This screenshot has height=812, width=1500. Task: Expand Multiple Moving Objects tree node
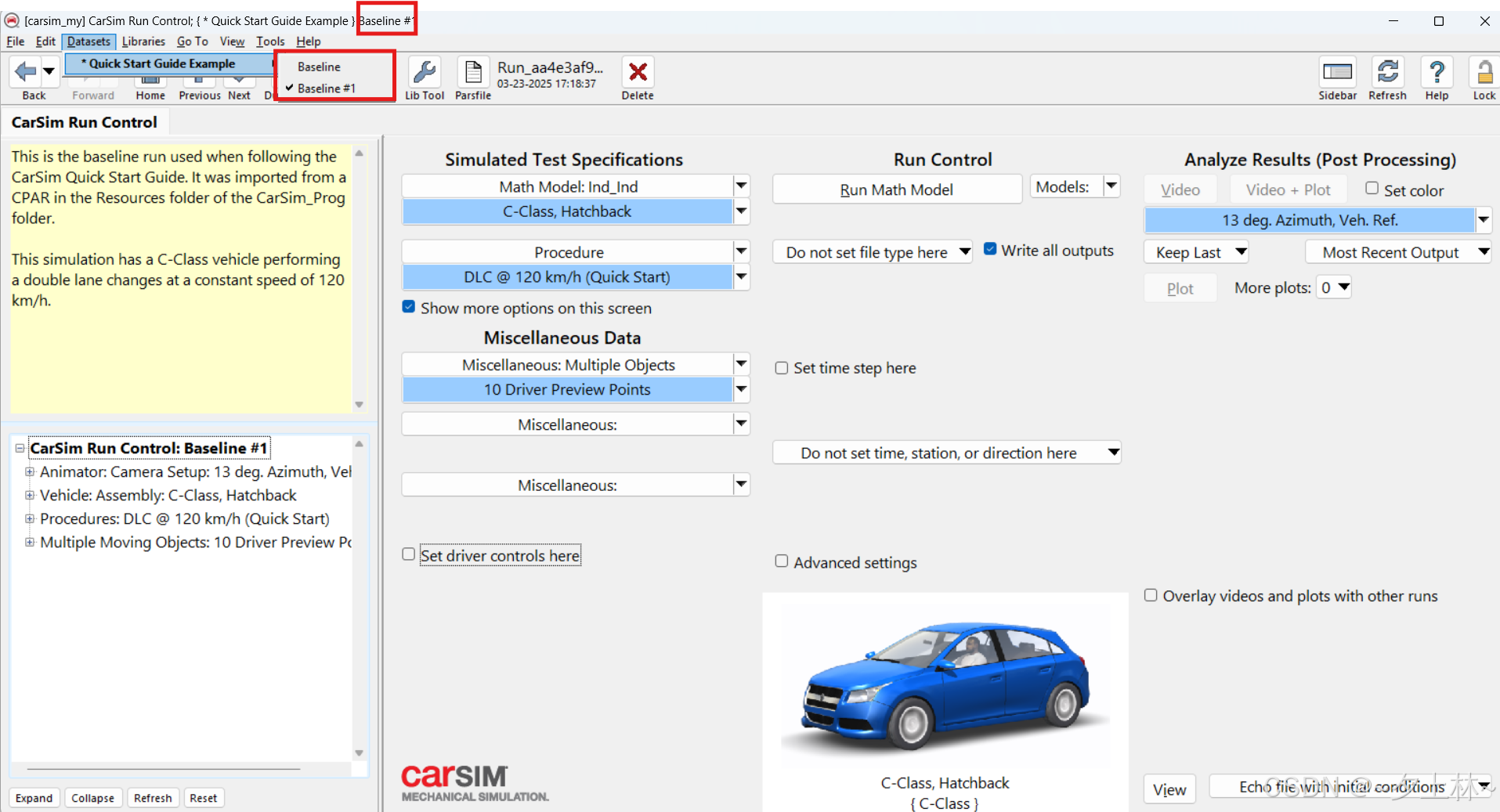(x=30, y=542)
